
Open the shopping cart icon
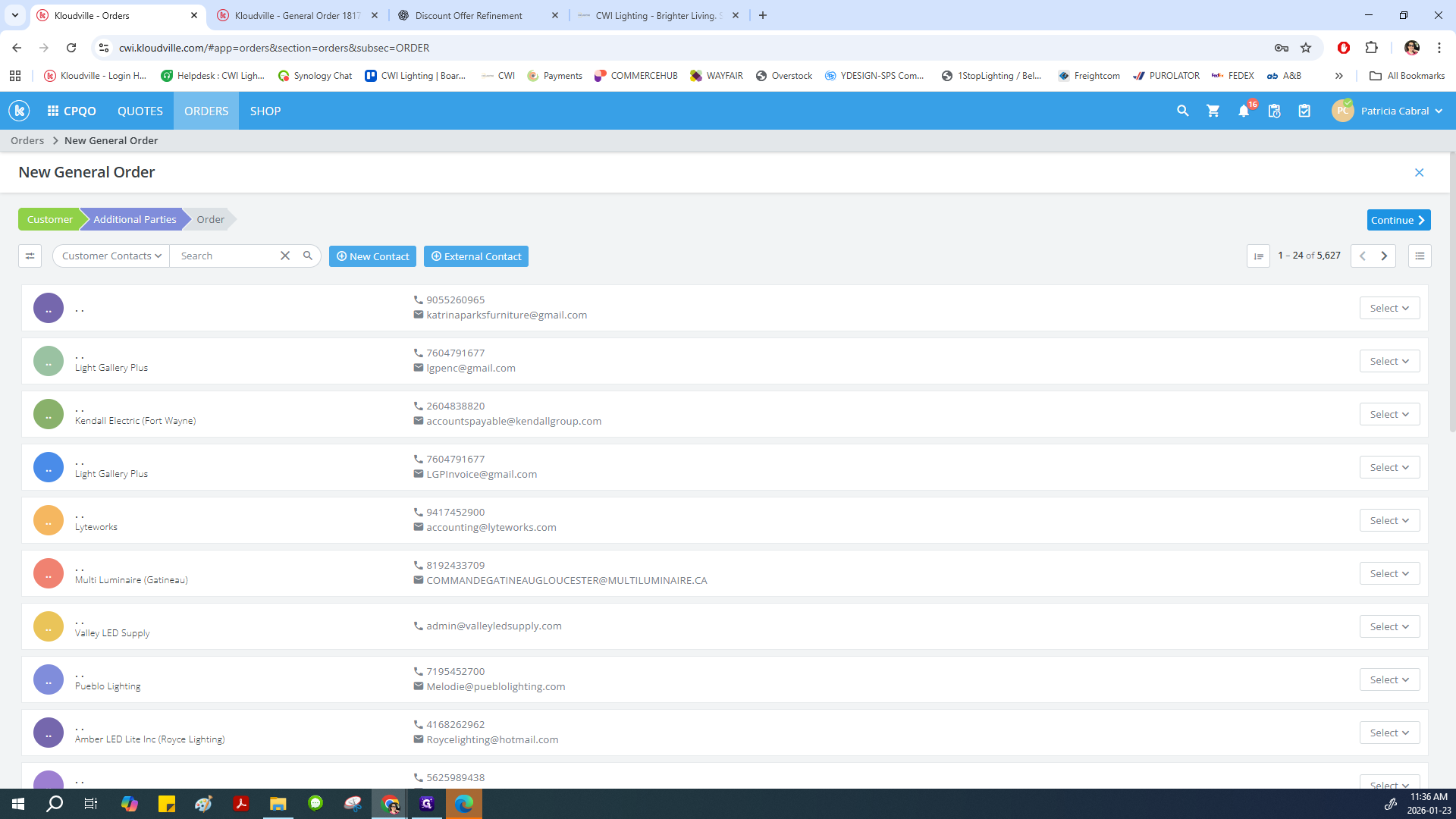point(1213,111)
